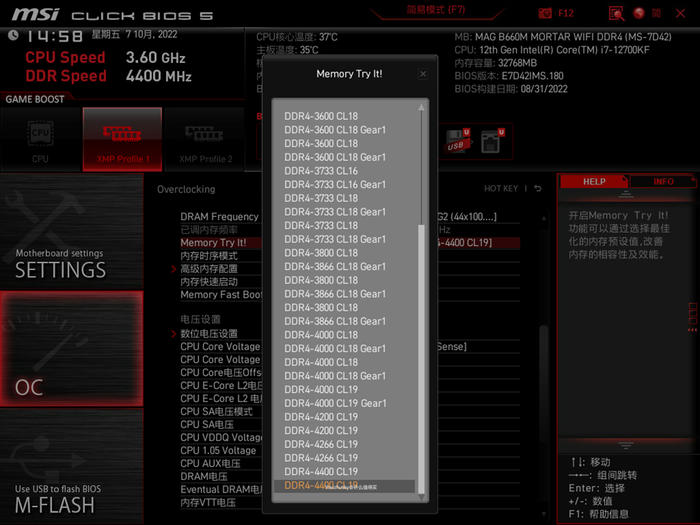Click the F12 screenshot camera icon
The image size is (700, 525).
click(545, 13)
